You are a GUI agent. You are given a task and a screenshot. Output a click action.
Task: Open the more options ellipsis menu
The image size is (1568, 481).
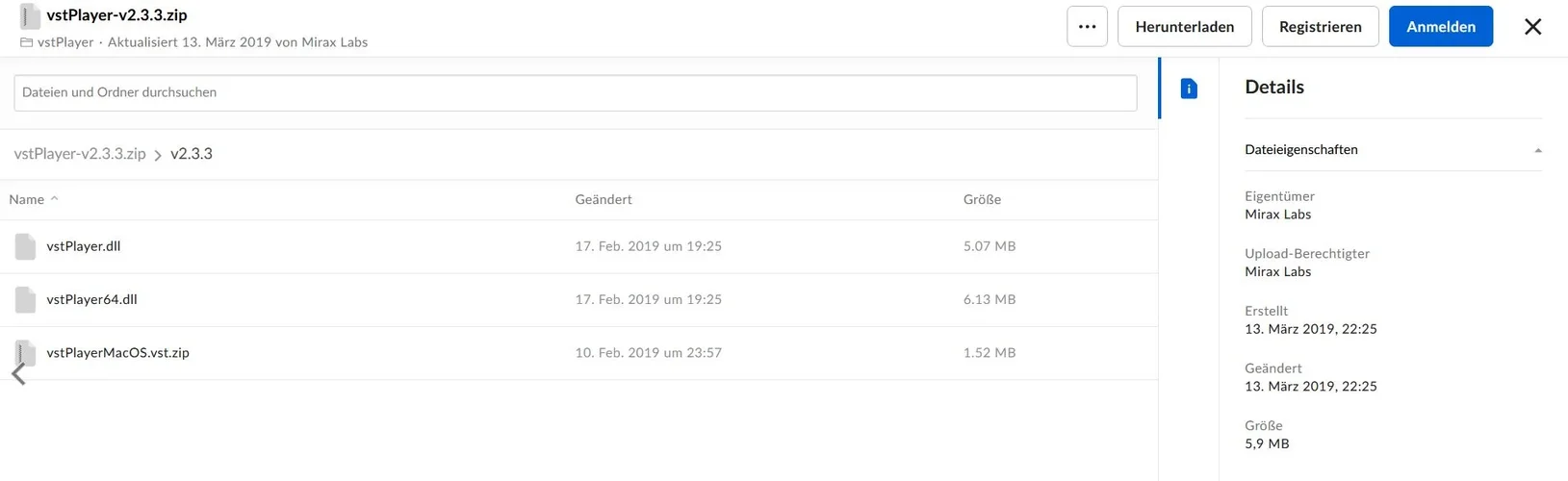click(x=1087, y=27)
